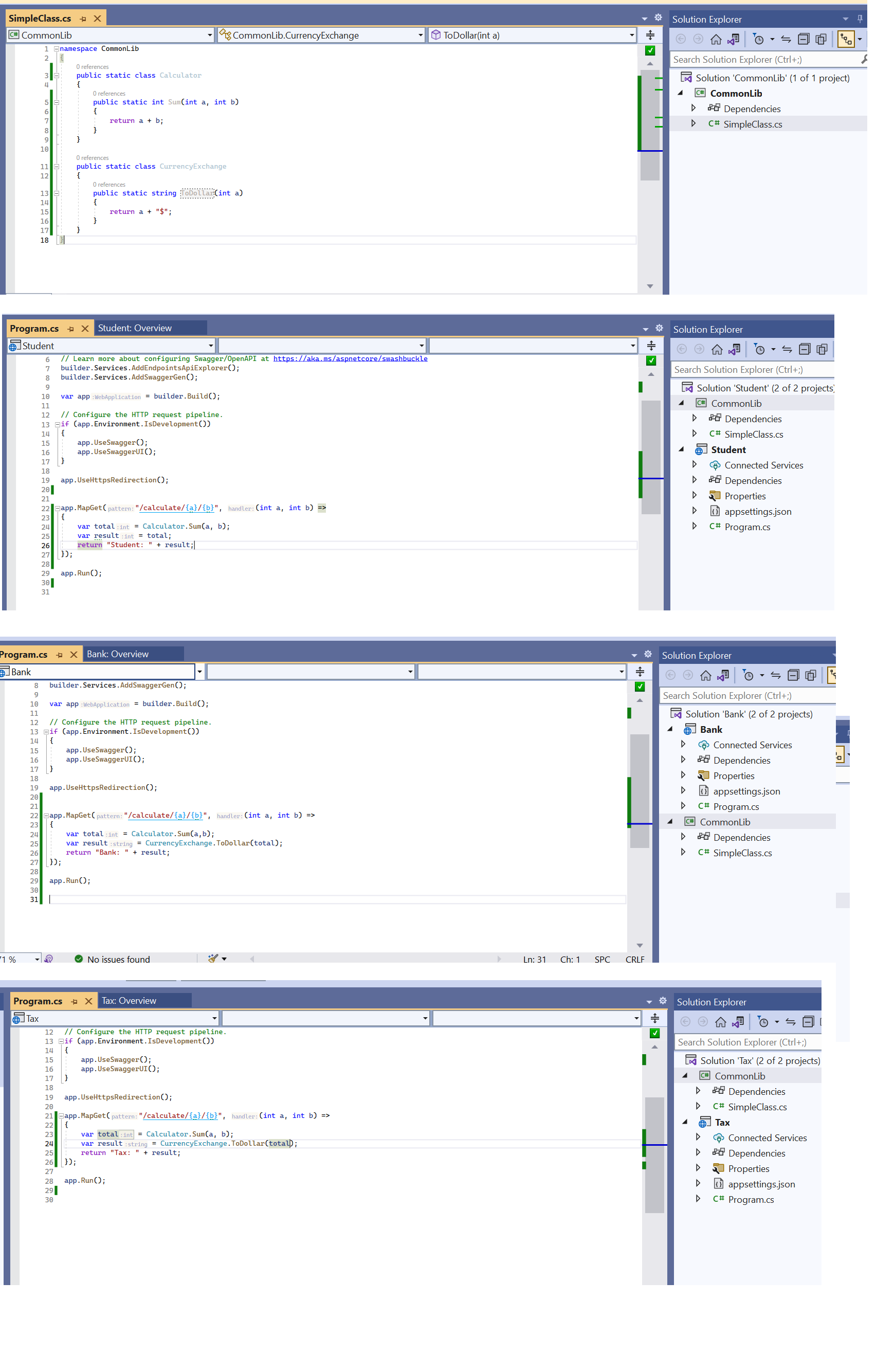This screenshot has width=876, height=1372.
Task: Click code cleanup broom icon in Bank status bar
Action: coord(213,959)
